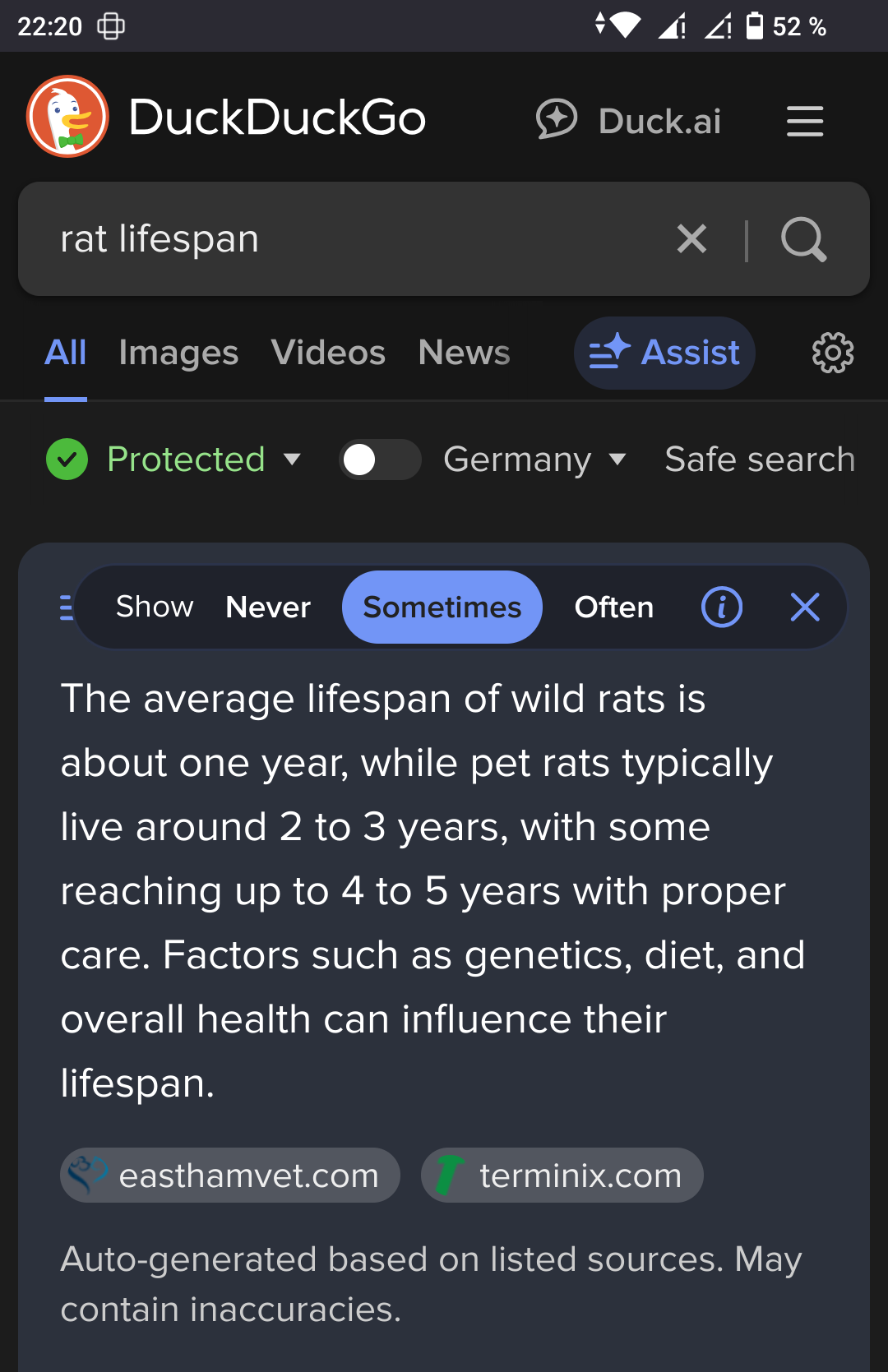
Task: Tap the magnifying glass search icon
Action: 803,239
